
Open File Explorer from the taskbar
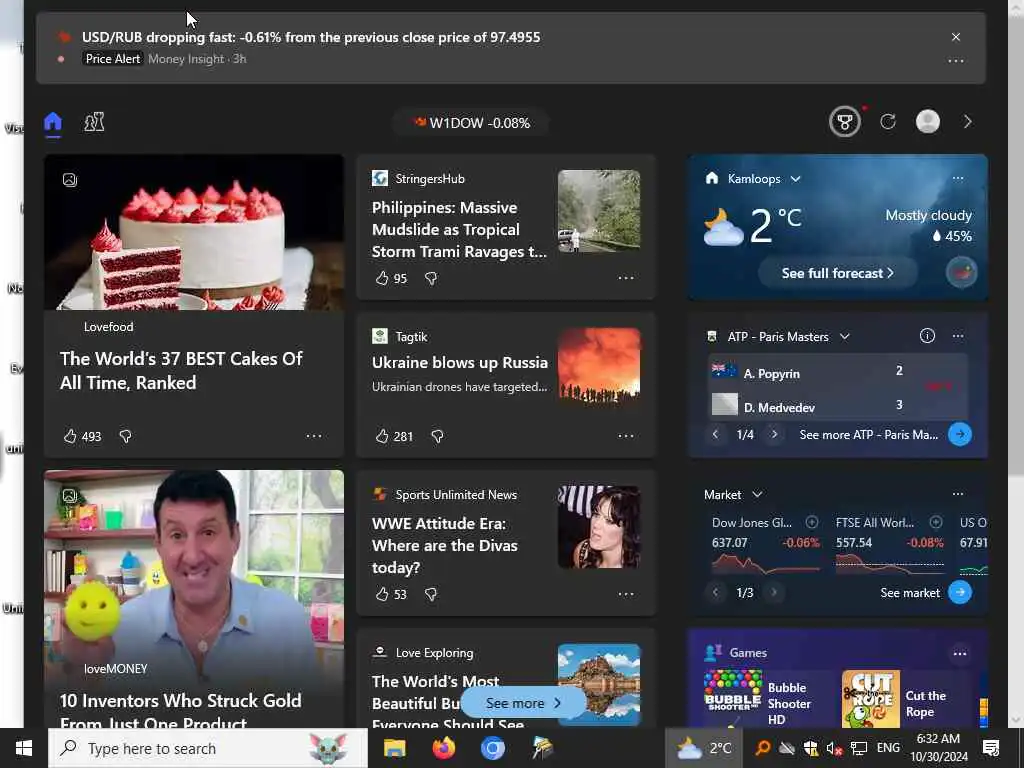pyautogui.click(x=394, y=748)
